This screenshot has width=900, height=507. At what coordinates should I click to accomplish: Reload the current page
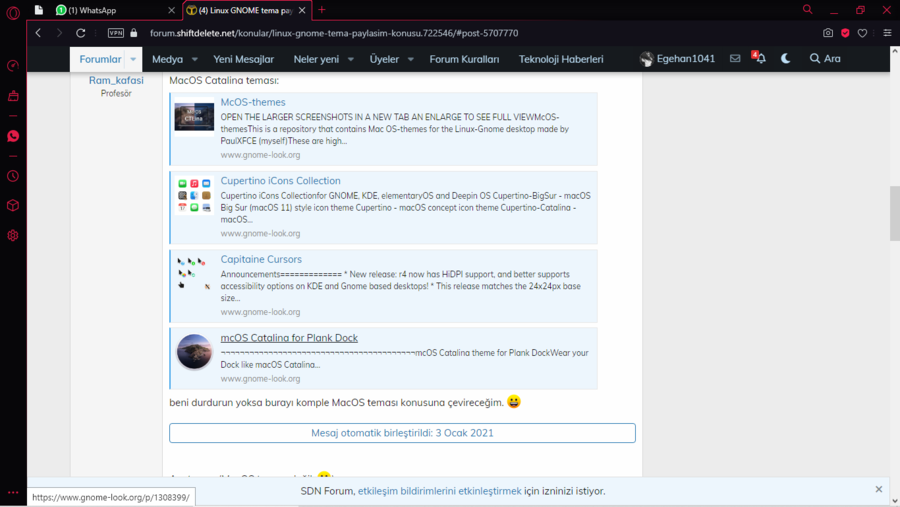pos(81,33)
